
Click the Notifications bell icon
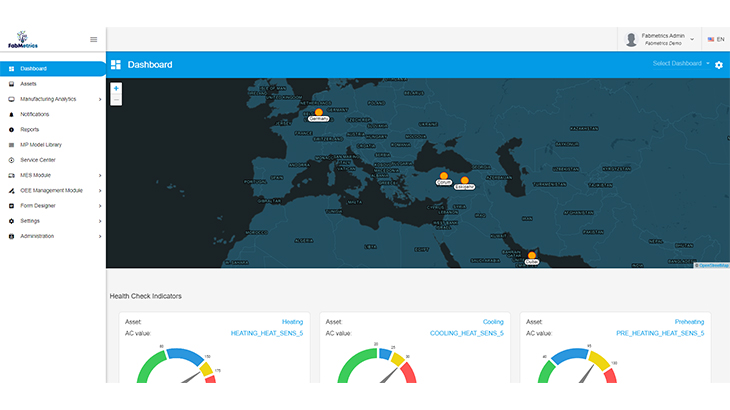tap(12, 114)
